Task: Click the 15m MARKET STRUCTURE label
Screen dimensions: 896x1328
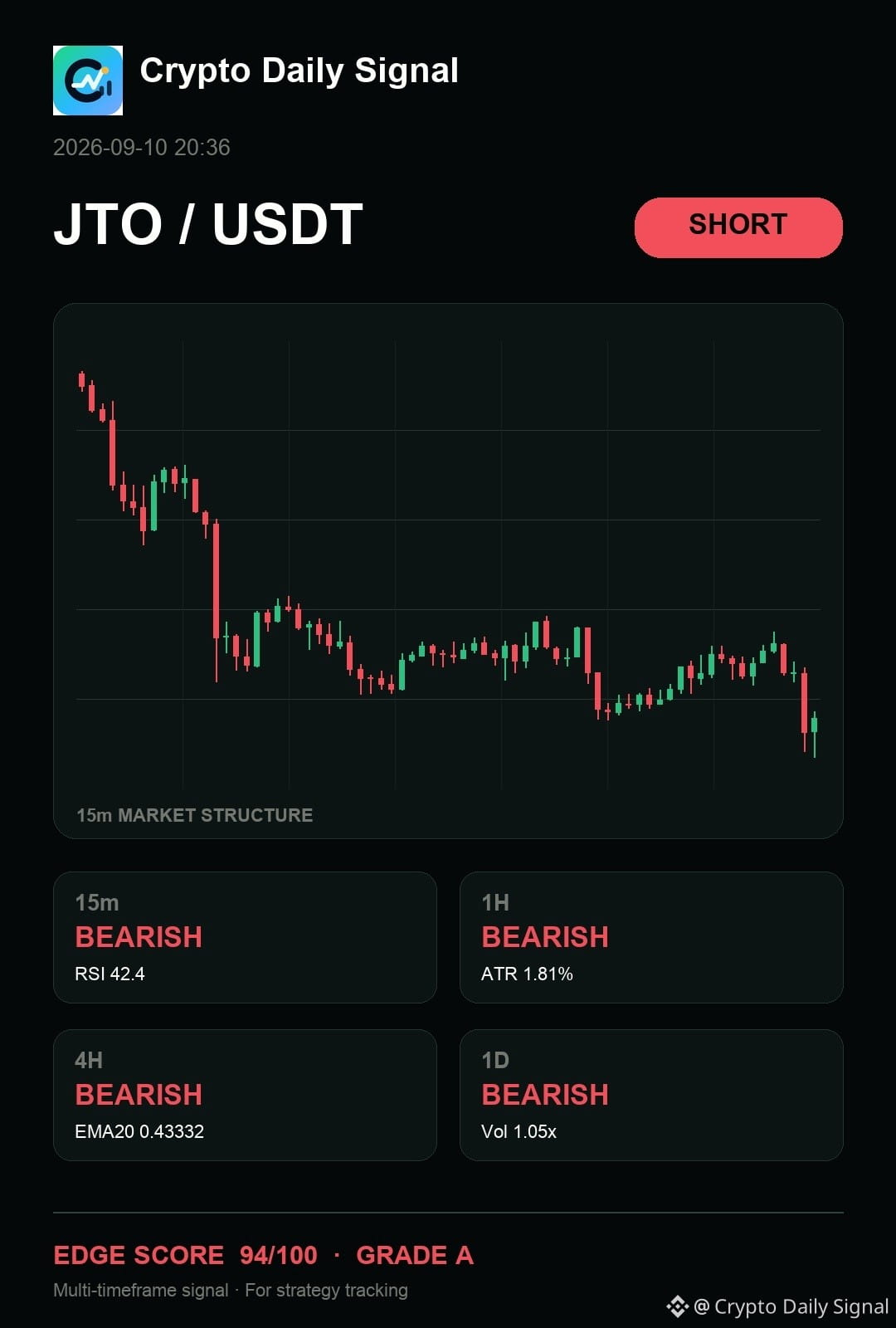Action: pyautogui.click(x=195, y=815)
